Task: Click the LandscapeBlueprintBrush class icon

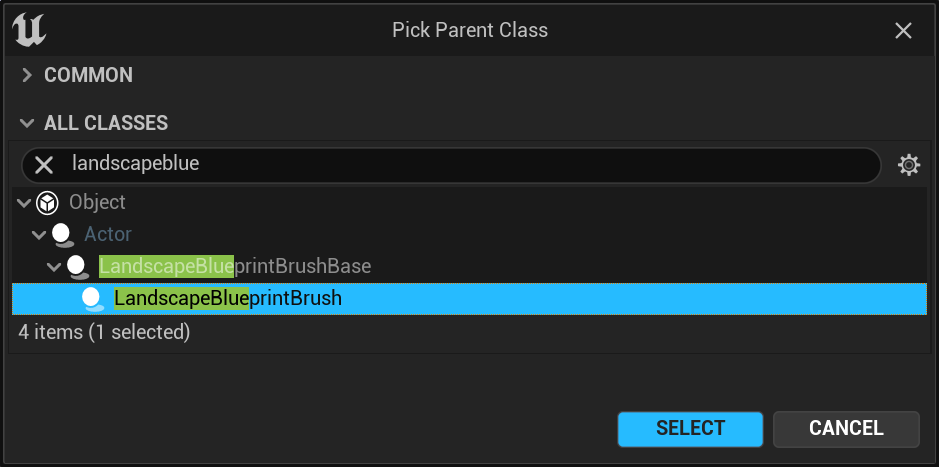Action: point(92,299)
